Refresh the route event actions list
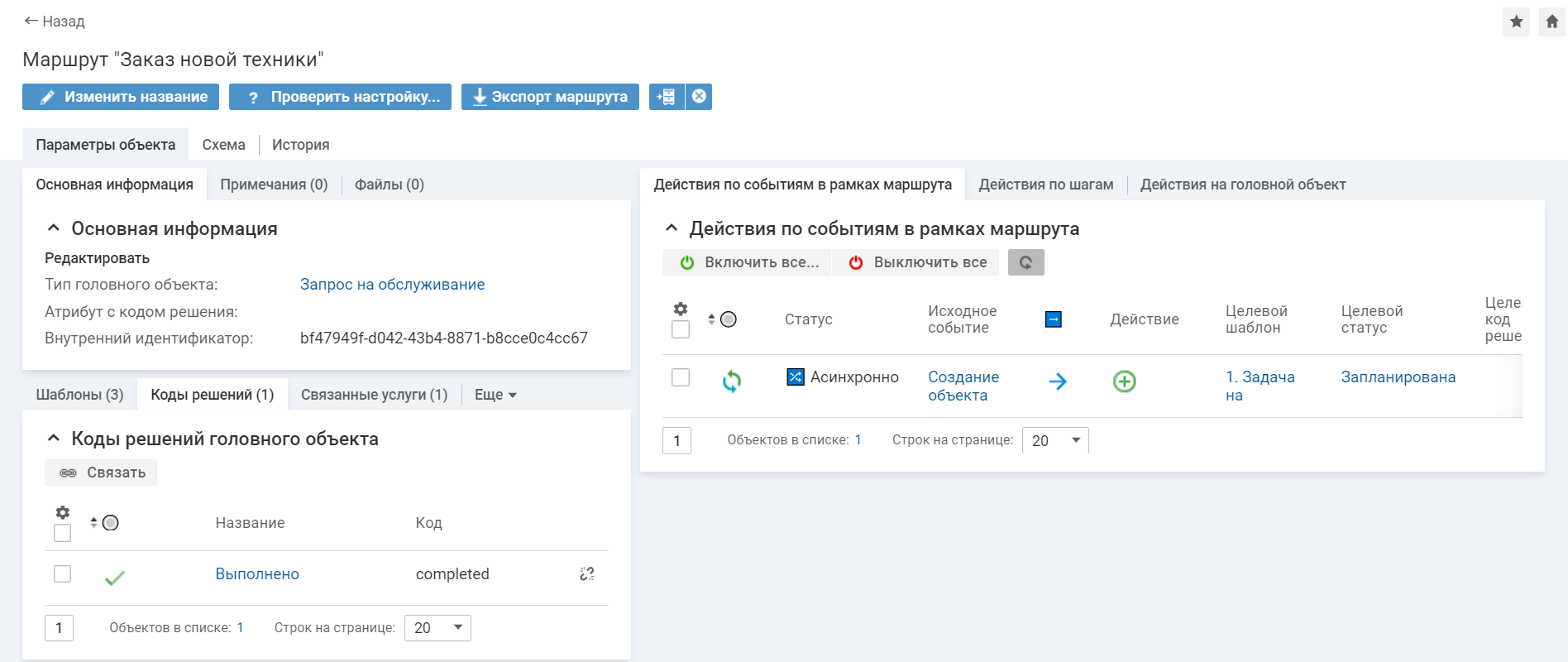Viewport: 1568px width, 662px height. coord(1025,262)
